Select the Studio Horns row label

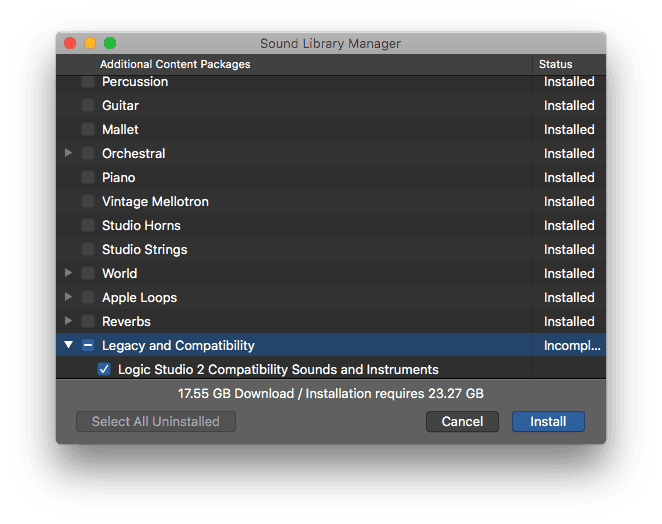pos(141,225)
